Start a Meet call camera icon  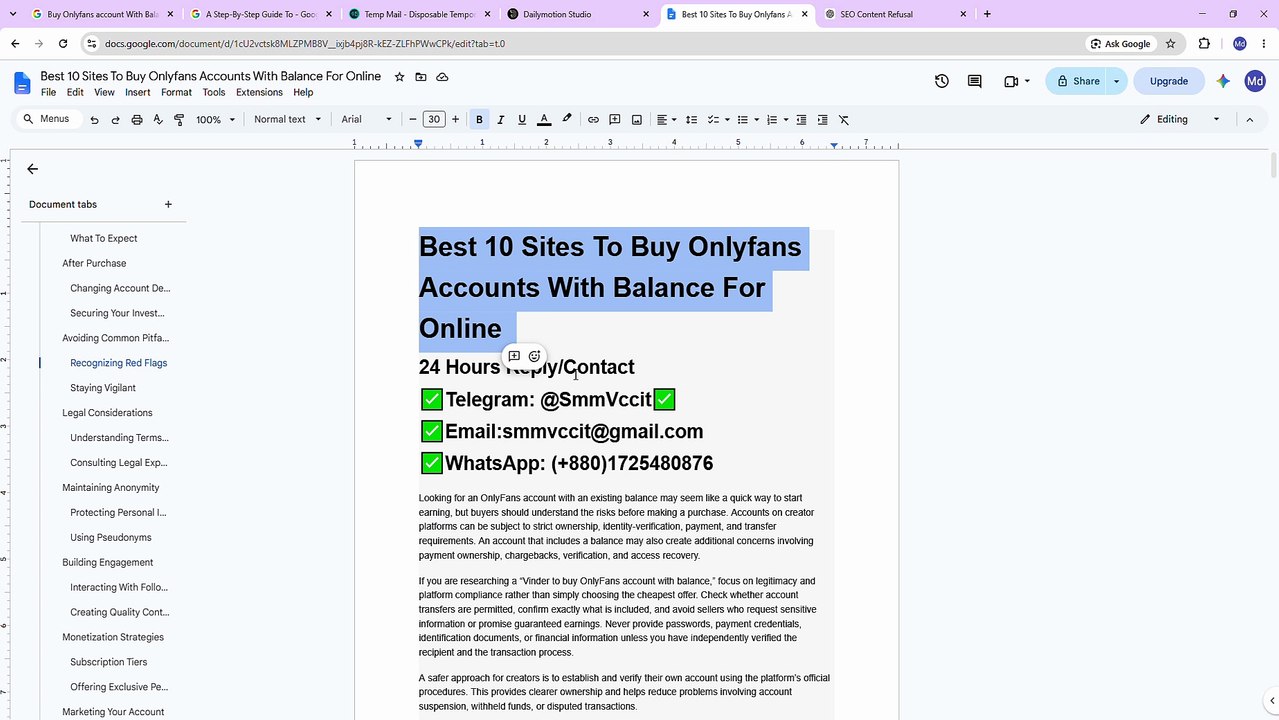pos(1011,81)
